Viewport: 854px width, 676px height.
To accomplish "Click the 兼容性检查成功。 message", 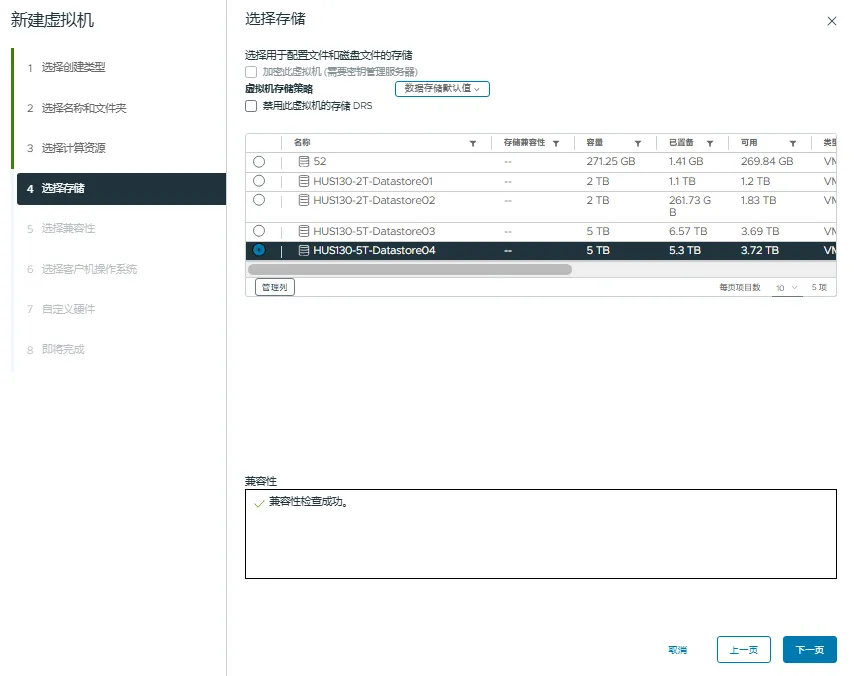I will pyautogui.click(x=308, y=502).
